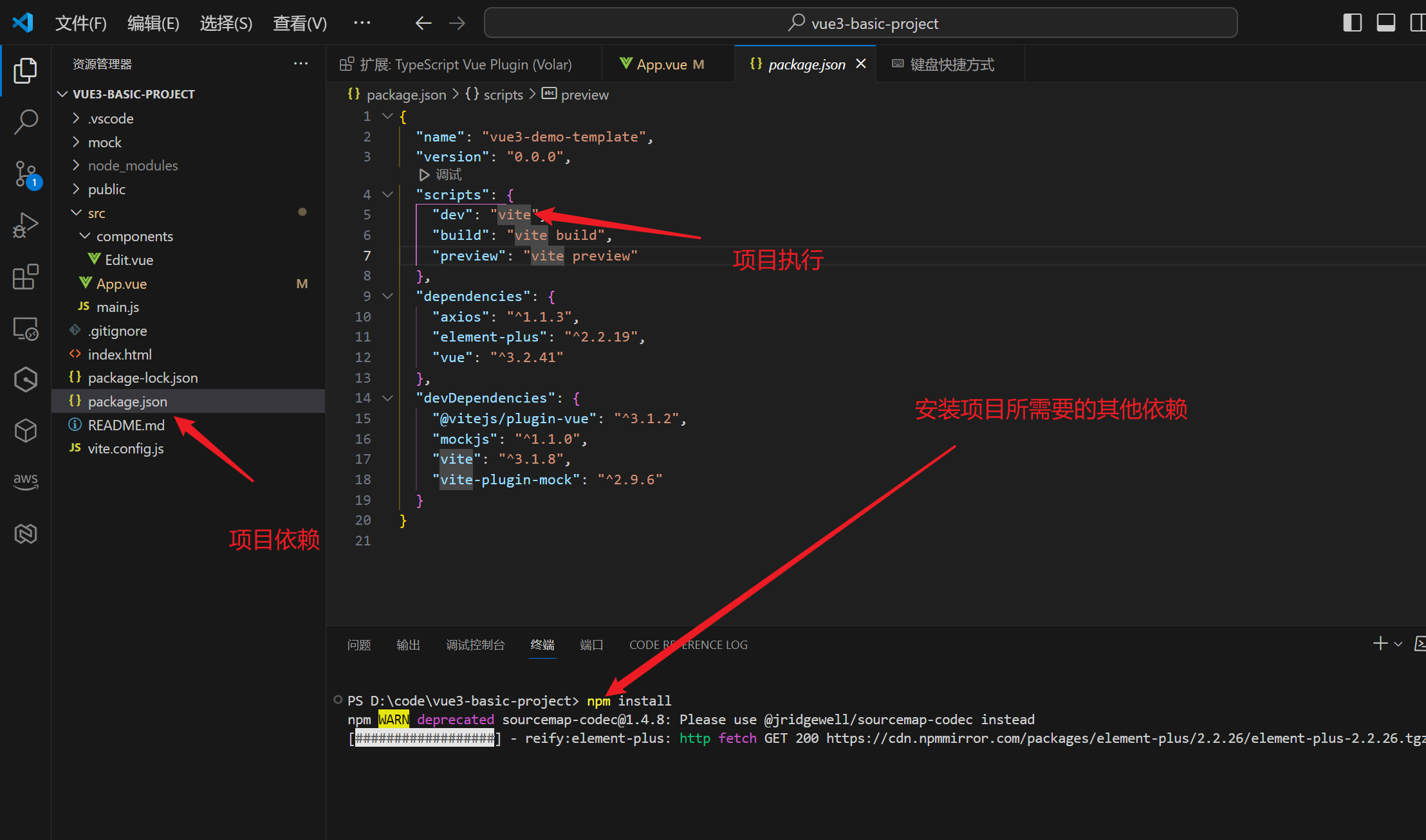Click scripts in the breadcrumb path
Image resolution: width=1426 pixels, height=840 pixels.
tap(503, 95)
